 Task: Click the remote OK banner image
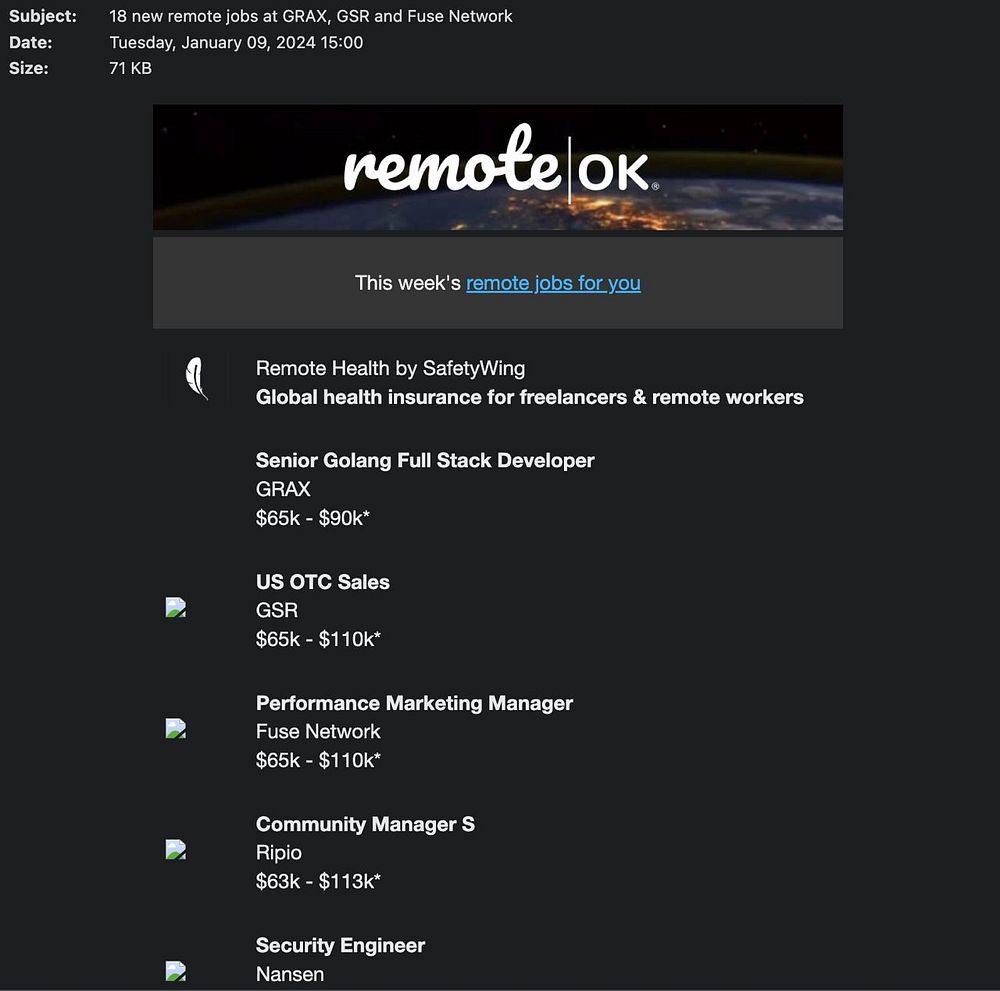pos(497,168)
